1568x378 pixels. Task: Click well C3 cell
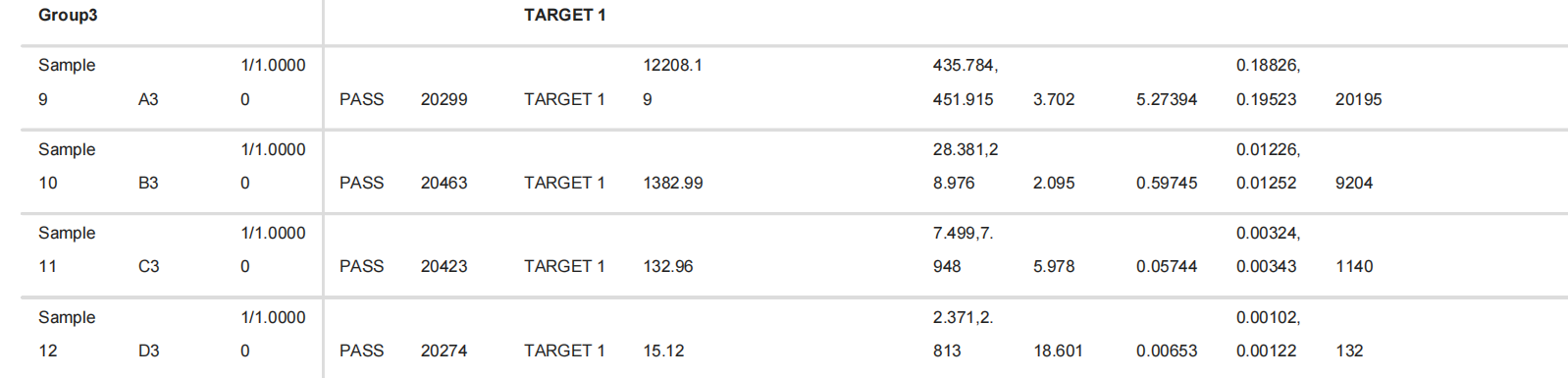pyautogui.click(x=148, y=267)
